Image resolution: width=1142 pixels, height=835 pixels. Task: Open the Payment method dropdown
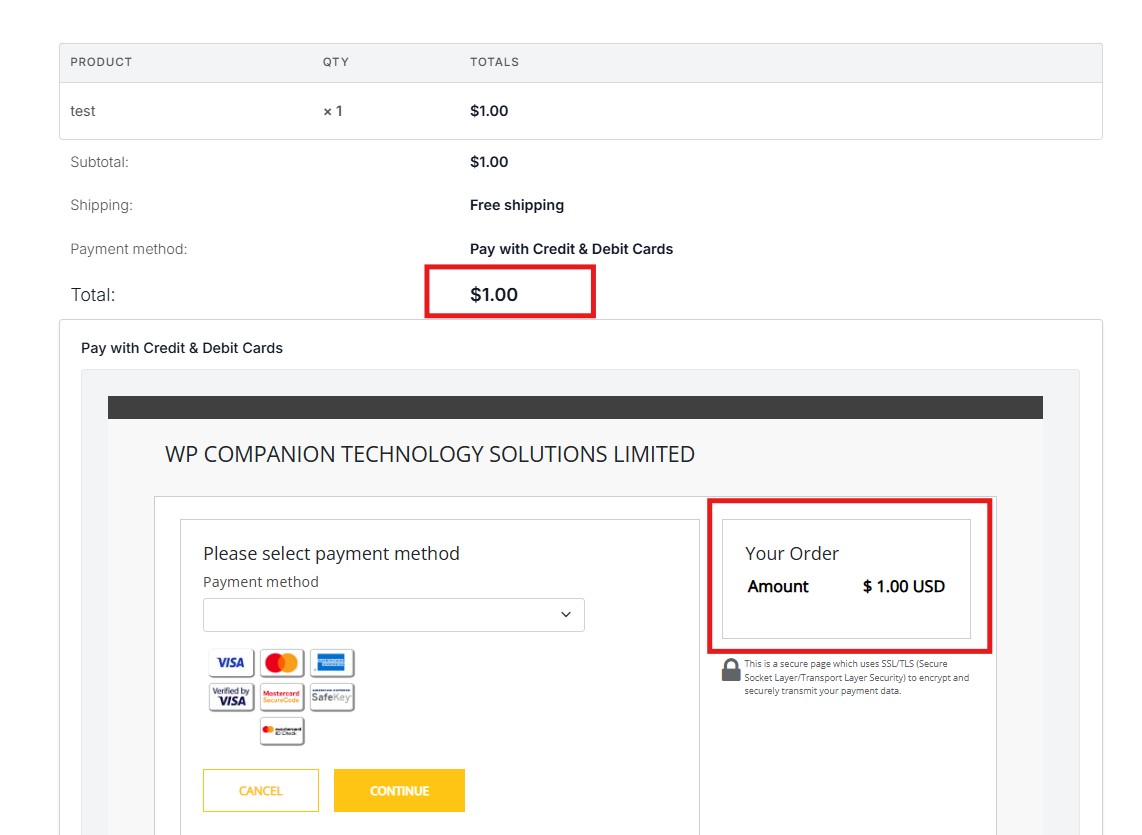click(x=393, y=615)
